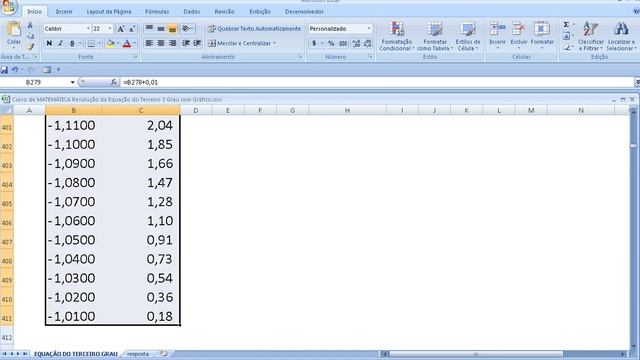Open the Name Box dropdown arrow
This screenshot has height=360, width=640.
click(72, 82)
